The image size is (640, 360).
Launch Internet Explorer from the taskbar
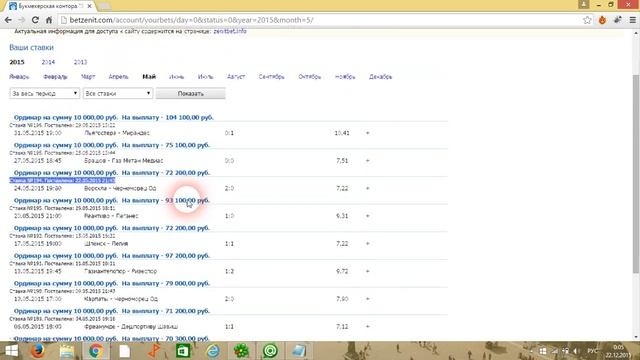[212, 351]
